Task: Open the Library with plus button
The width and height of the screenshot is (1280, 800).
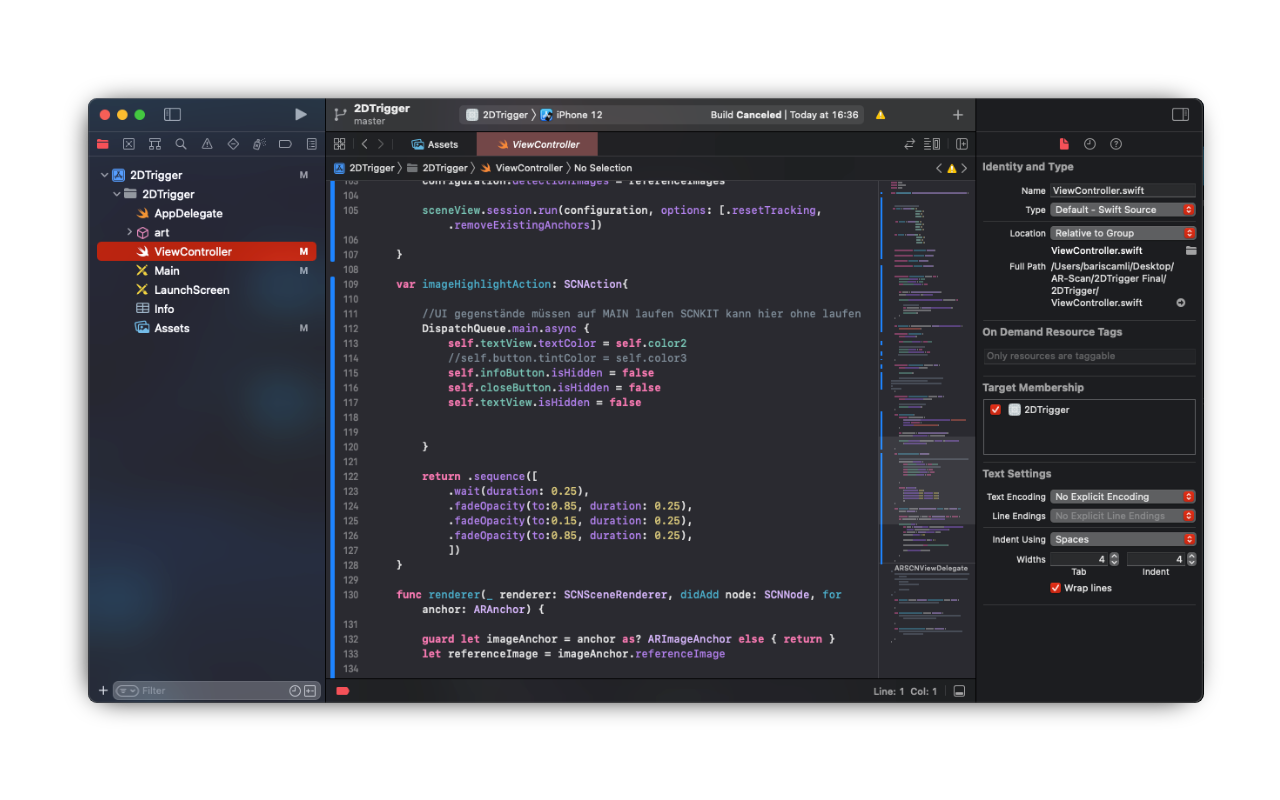Action: coord(957,115)
